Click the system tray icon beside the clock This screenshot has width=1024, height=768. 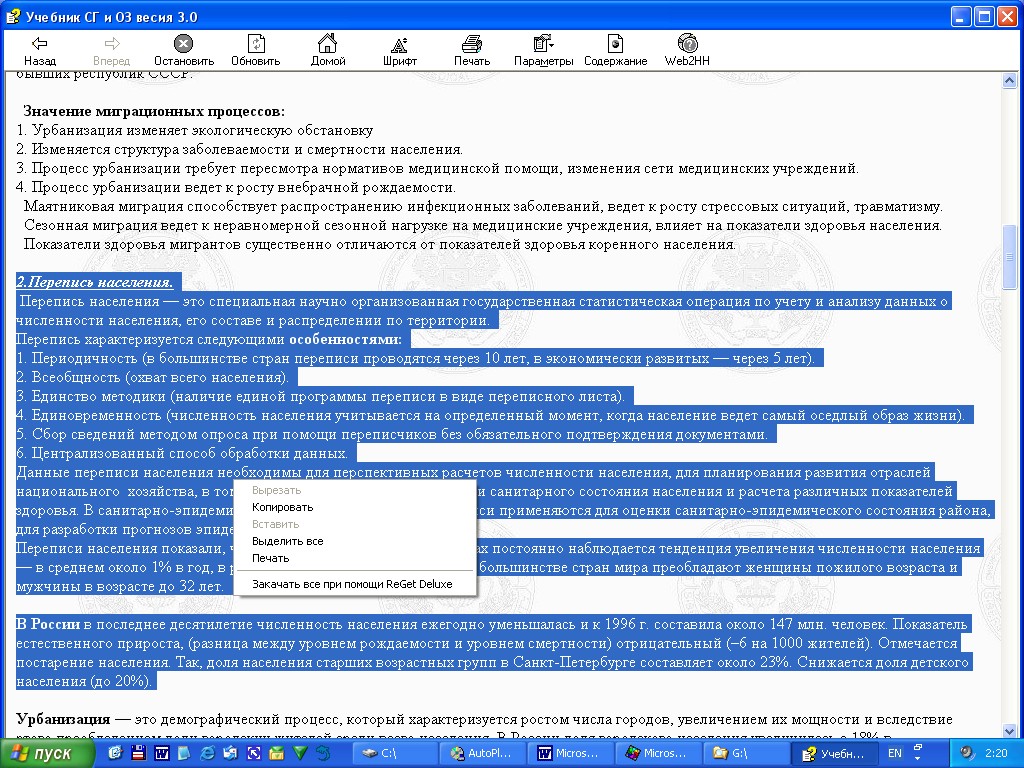point(967,753)
